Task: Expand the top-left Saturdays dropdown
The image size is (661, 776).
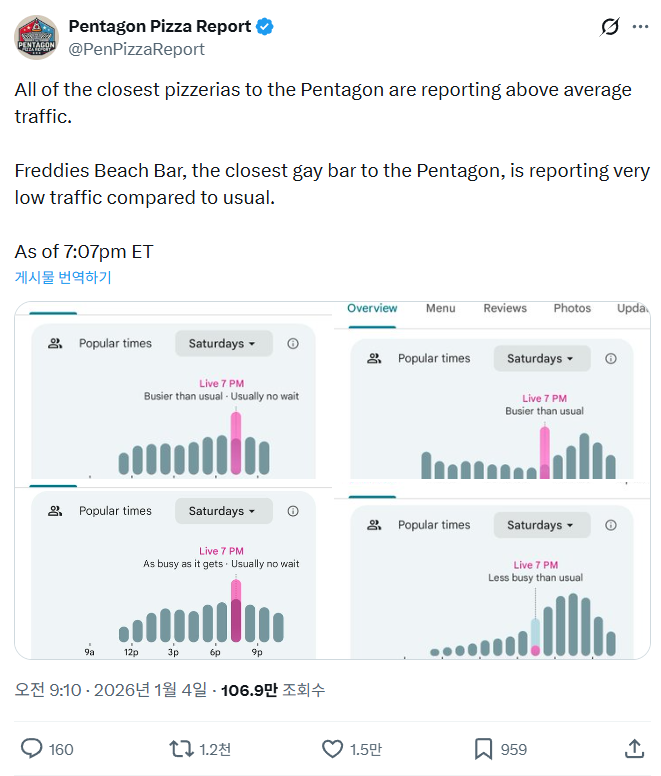Action: click(223, 343)
